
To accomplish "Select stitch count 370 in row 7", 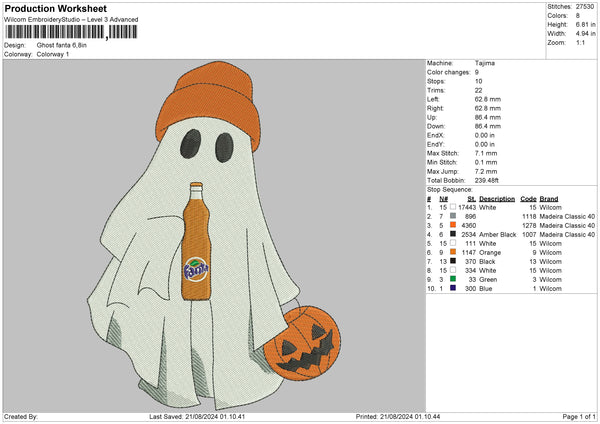I will pos(471,261).
